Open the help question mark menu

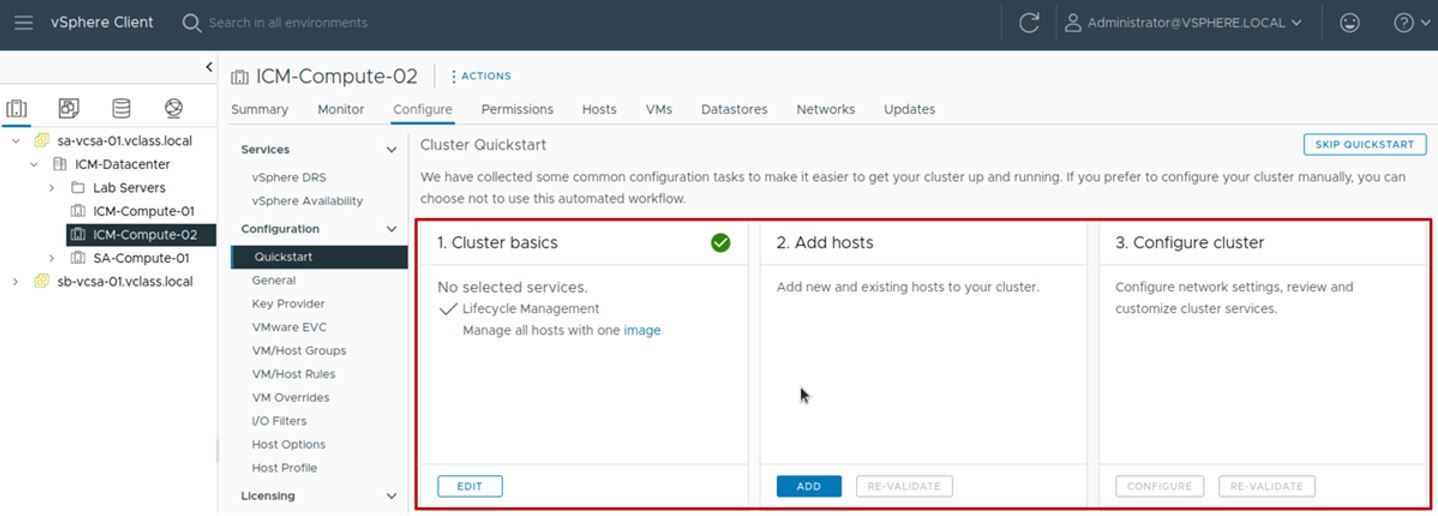pyautogui.click(x=1410, y=22)
